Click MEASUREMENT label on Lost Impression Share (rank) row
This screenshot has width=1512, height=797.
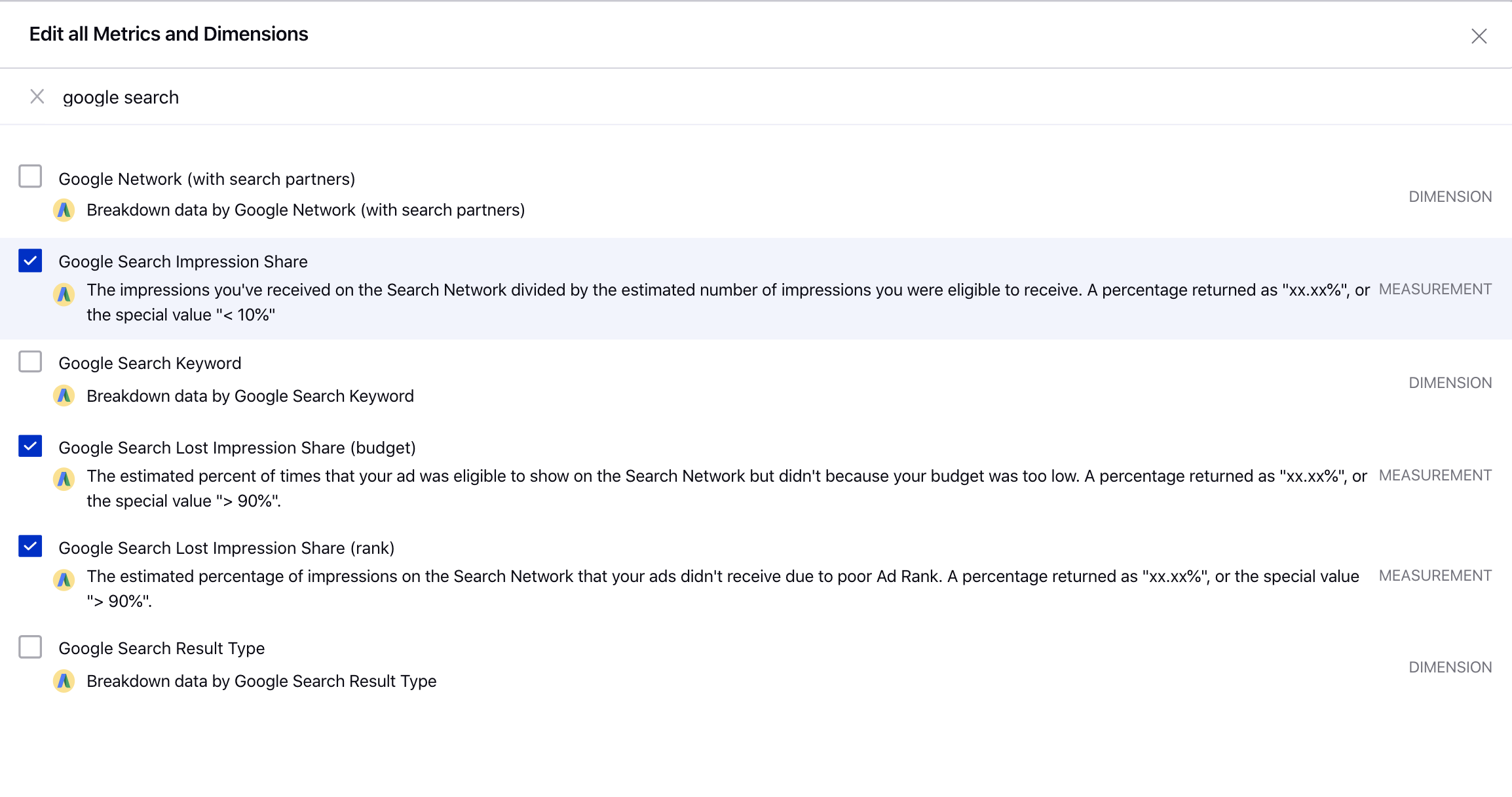[x=1435, y=575]
